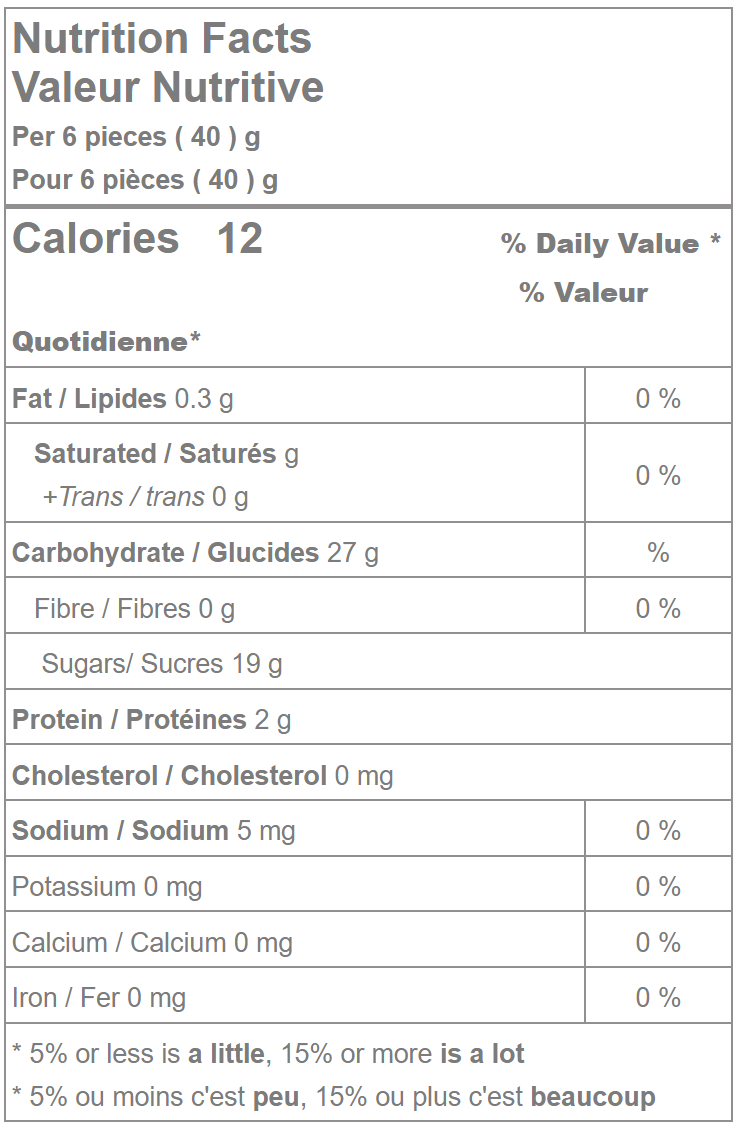Click the 'Pour 6 pièces (40) g' text

[x=145, y=180]
